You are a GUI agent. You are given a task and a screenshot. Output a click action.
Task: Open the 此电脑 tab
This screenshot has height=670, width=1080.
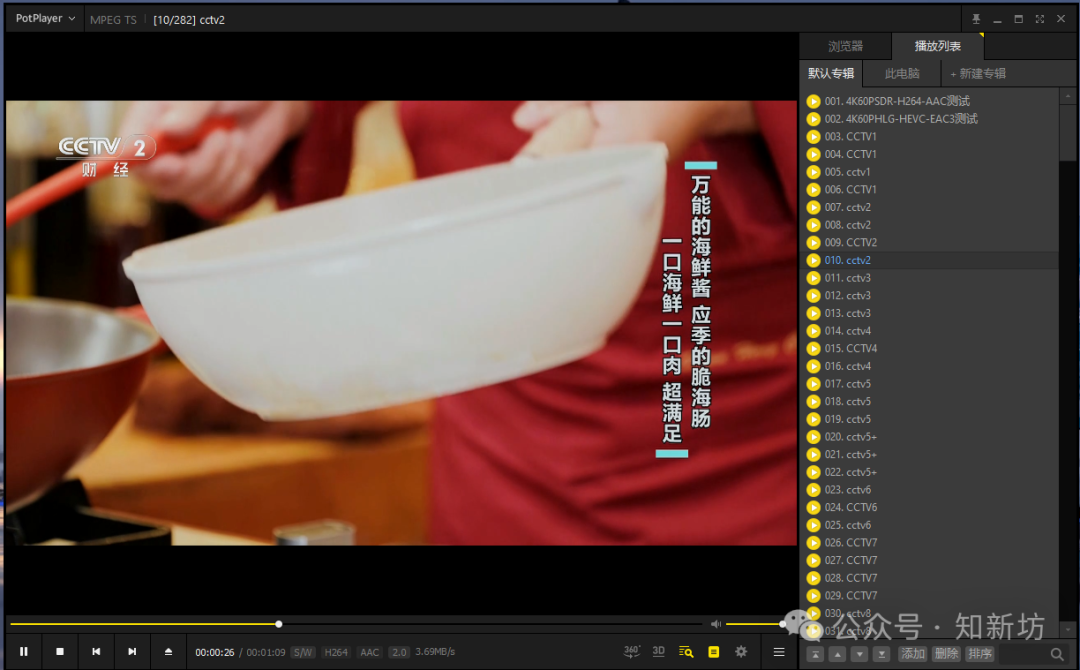[902, 73]
